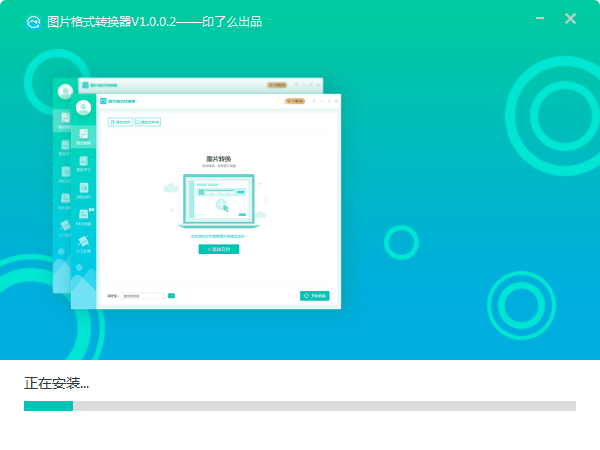The height and width of the screenshot is (450, 600).
Task: Select the 格式转换 sidebar icon in the preview
Action: (x=84, y=136)
